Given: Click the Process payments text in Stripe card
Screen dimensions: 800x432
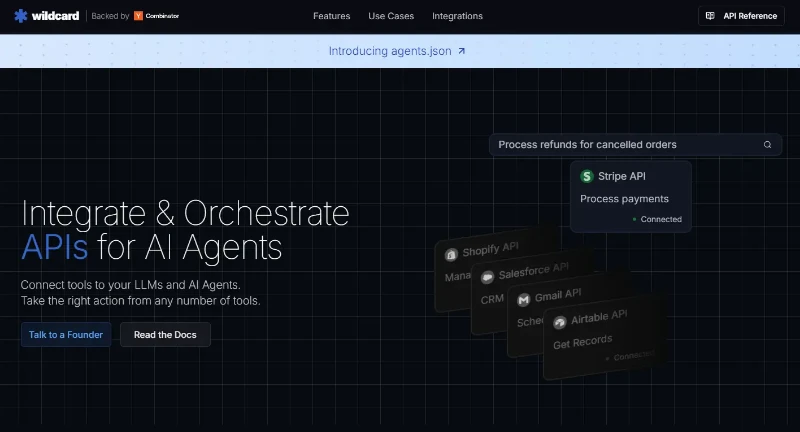Looking at the screenshot, I should pyautogui.click(x=624, y=199).
